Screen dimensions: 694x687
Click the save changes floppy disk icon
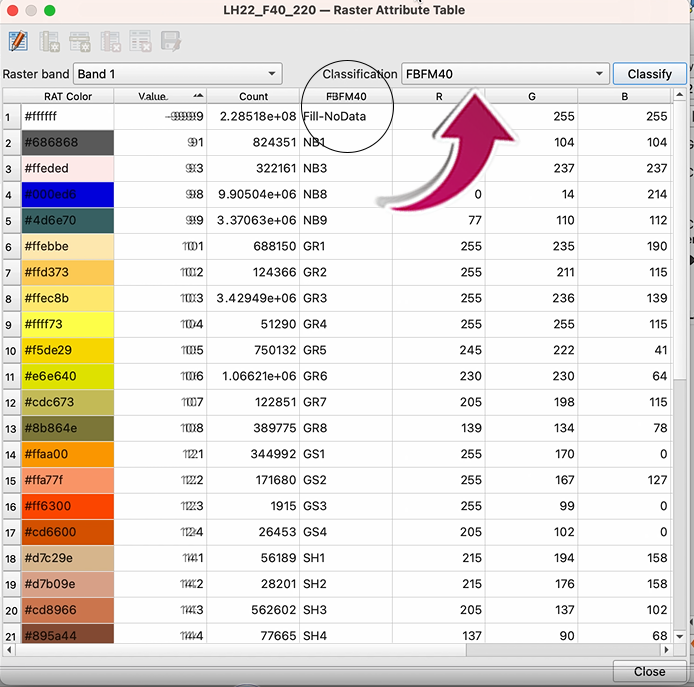tap(170, 41)
